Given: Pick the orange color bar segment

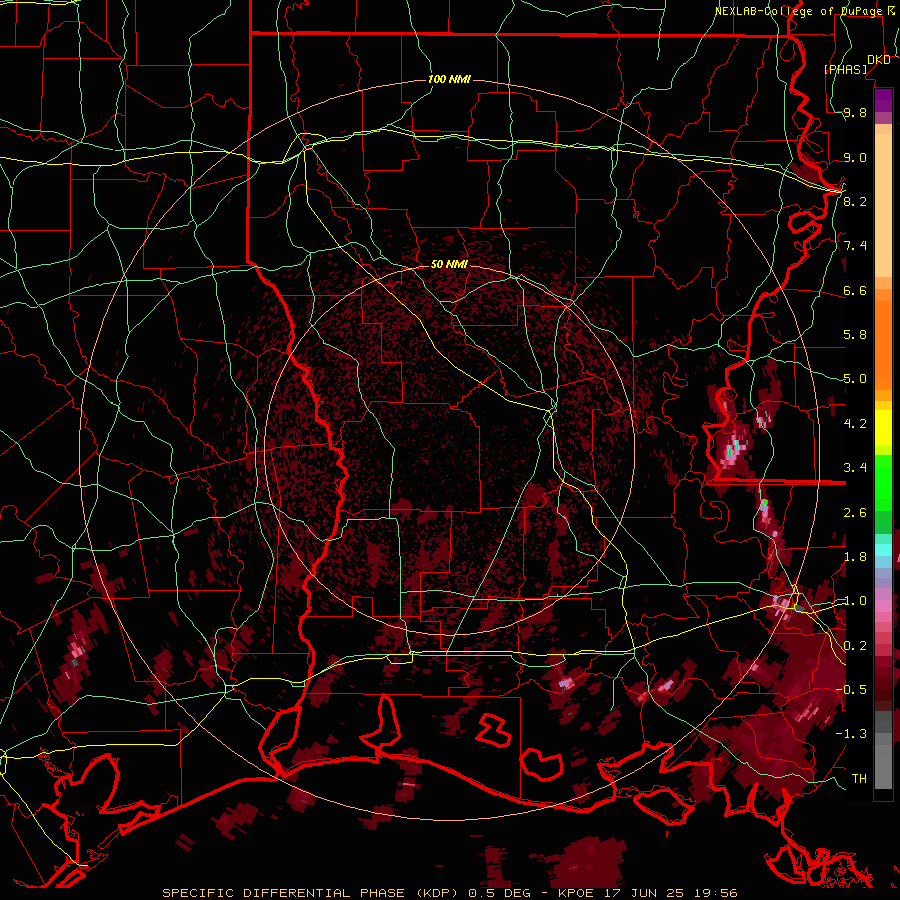Looking at the screenshot, I should point(883,346).
